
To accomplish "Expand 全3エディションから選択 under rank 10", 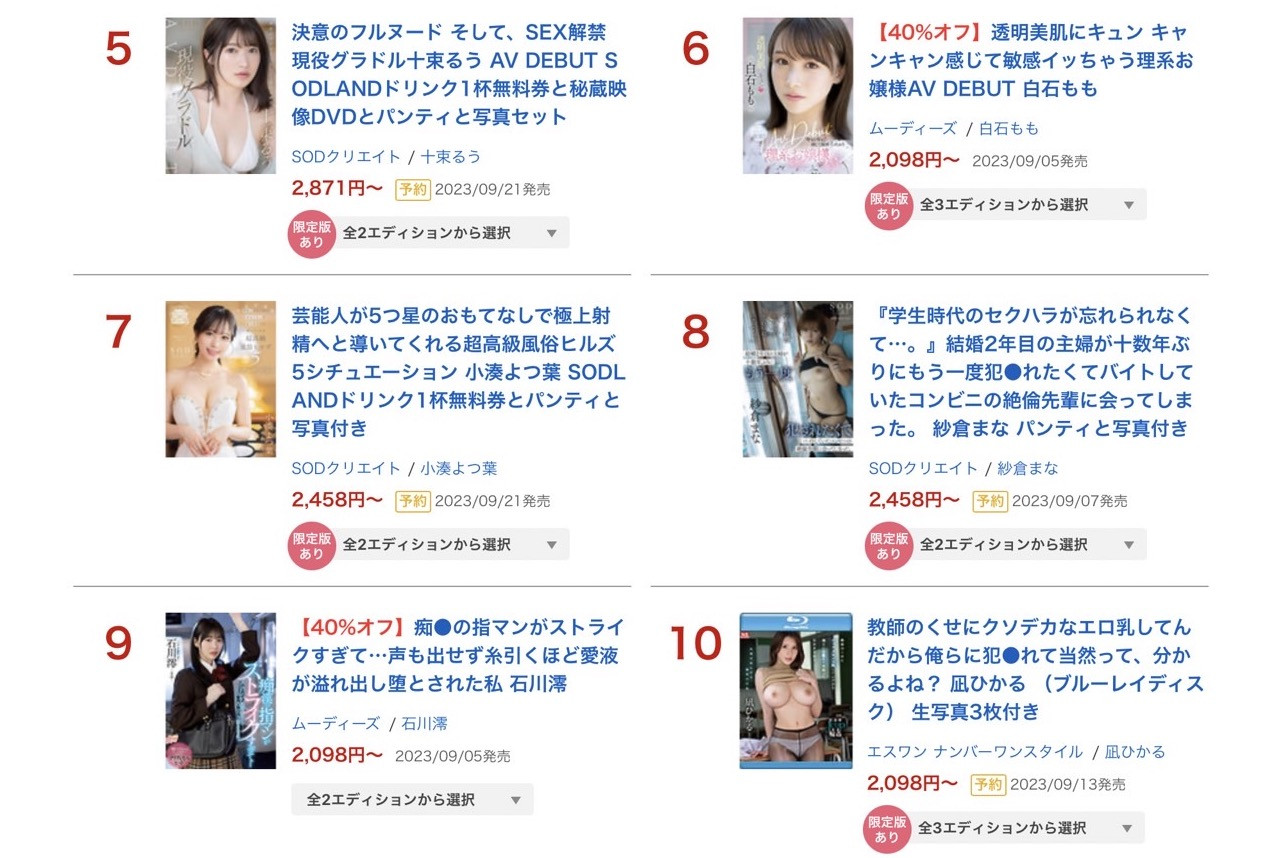I will (1027, 828).
